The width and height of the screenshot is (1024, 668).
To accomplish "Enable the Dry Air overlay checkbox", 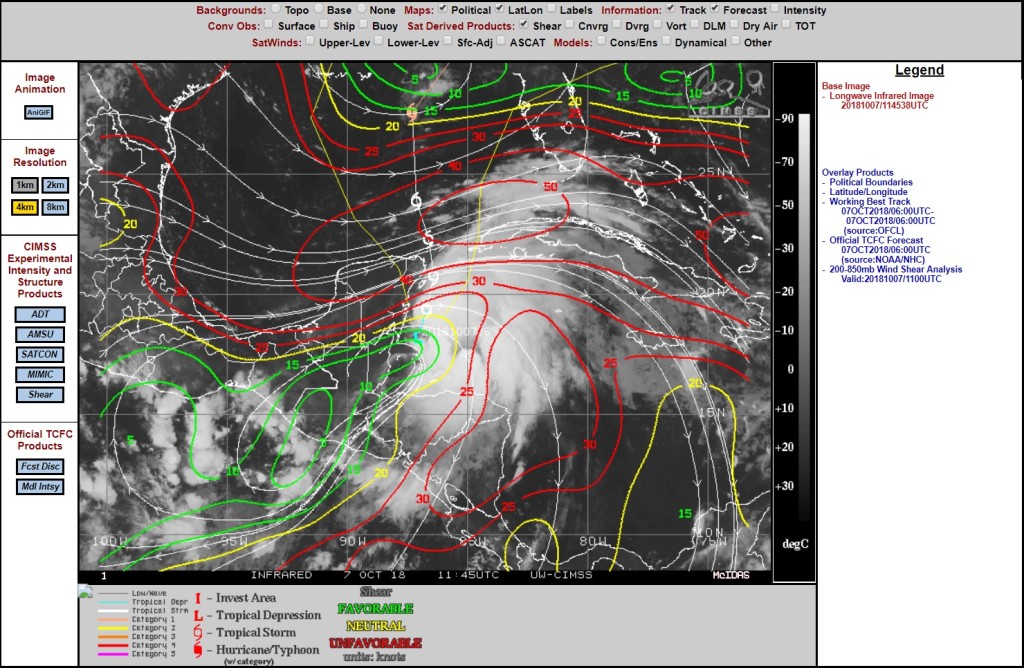I will click(x=734, y=25).
